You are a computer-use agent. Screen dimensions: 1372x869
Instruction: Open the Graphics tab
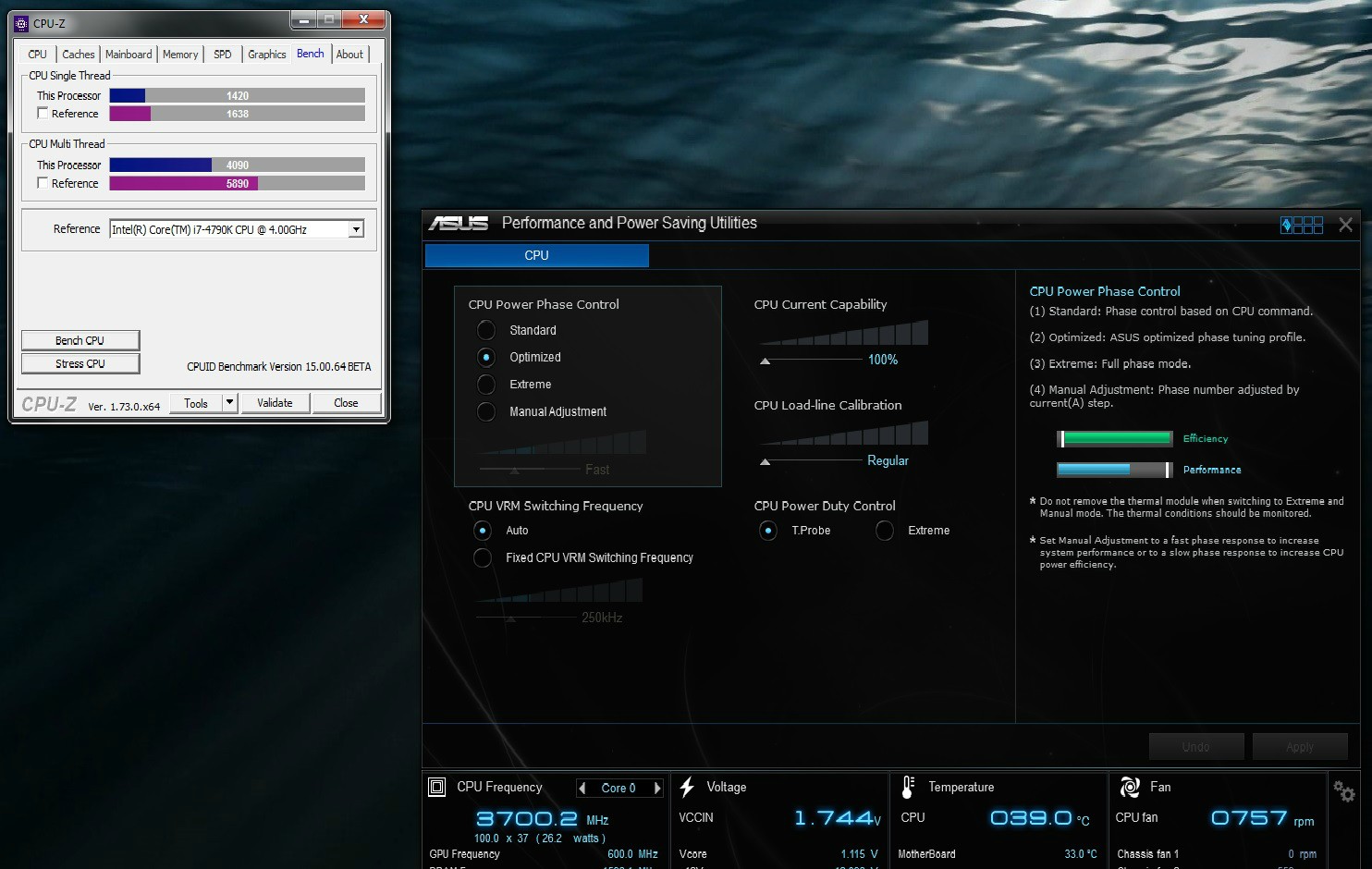(x=267, y=55)
